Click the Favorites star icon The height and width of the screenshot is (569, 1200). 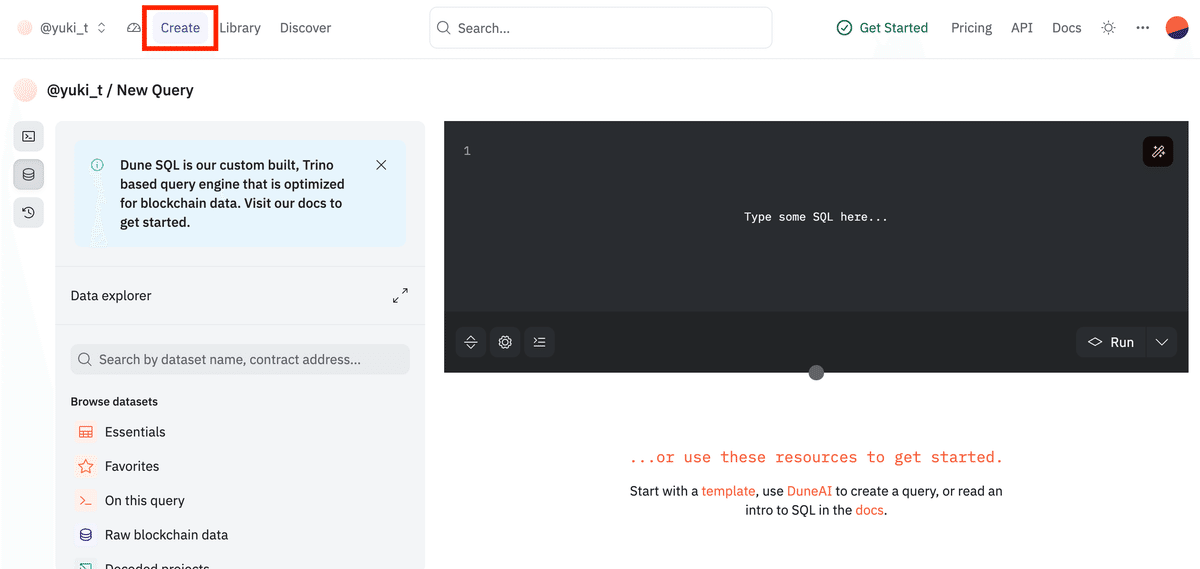(86, 466)
